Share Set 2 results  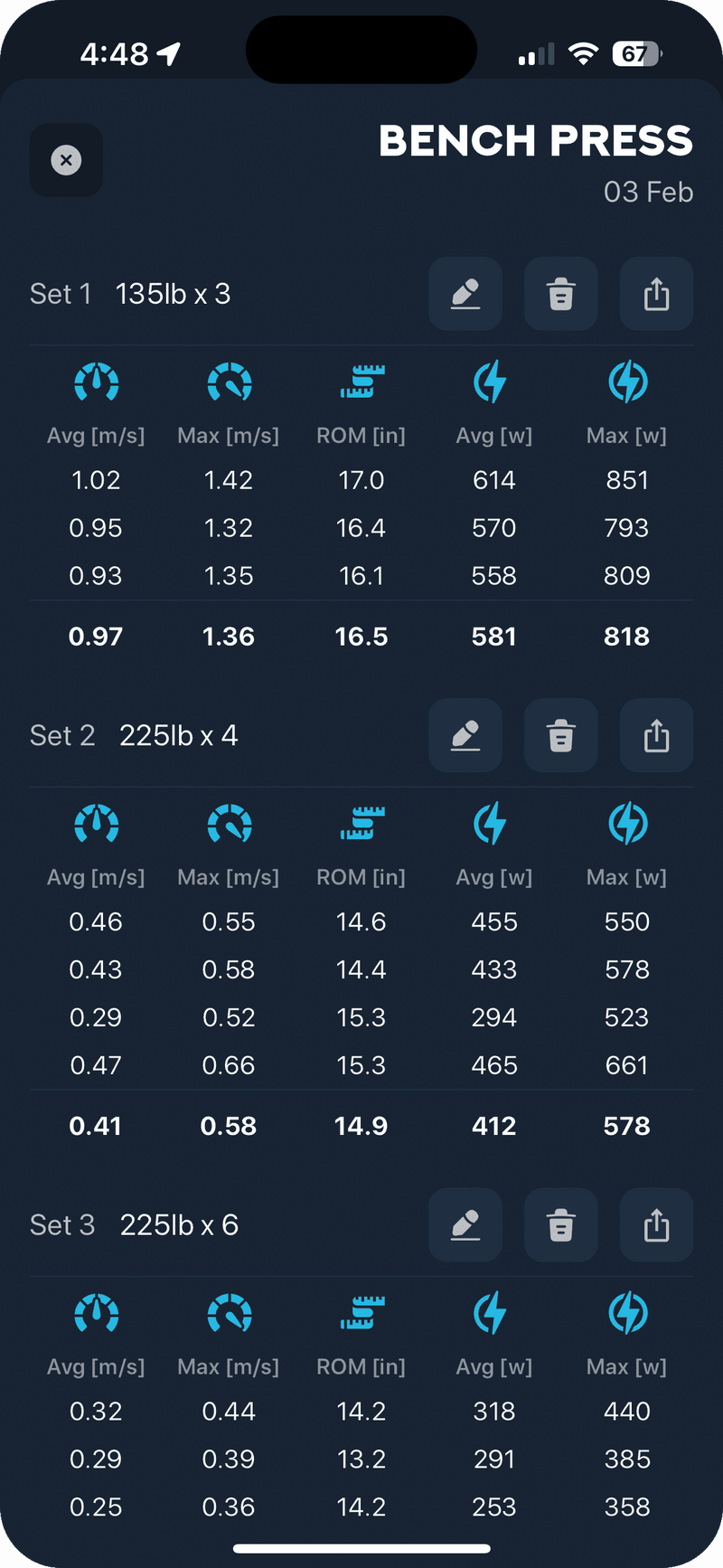(657, 736)
